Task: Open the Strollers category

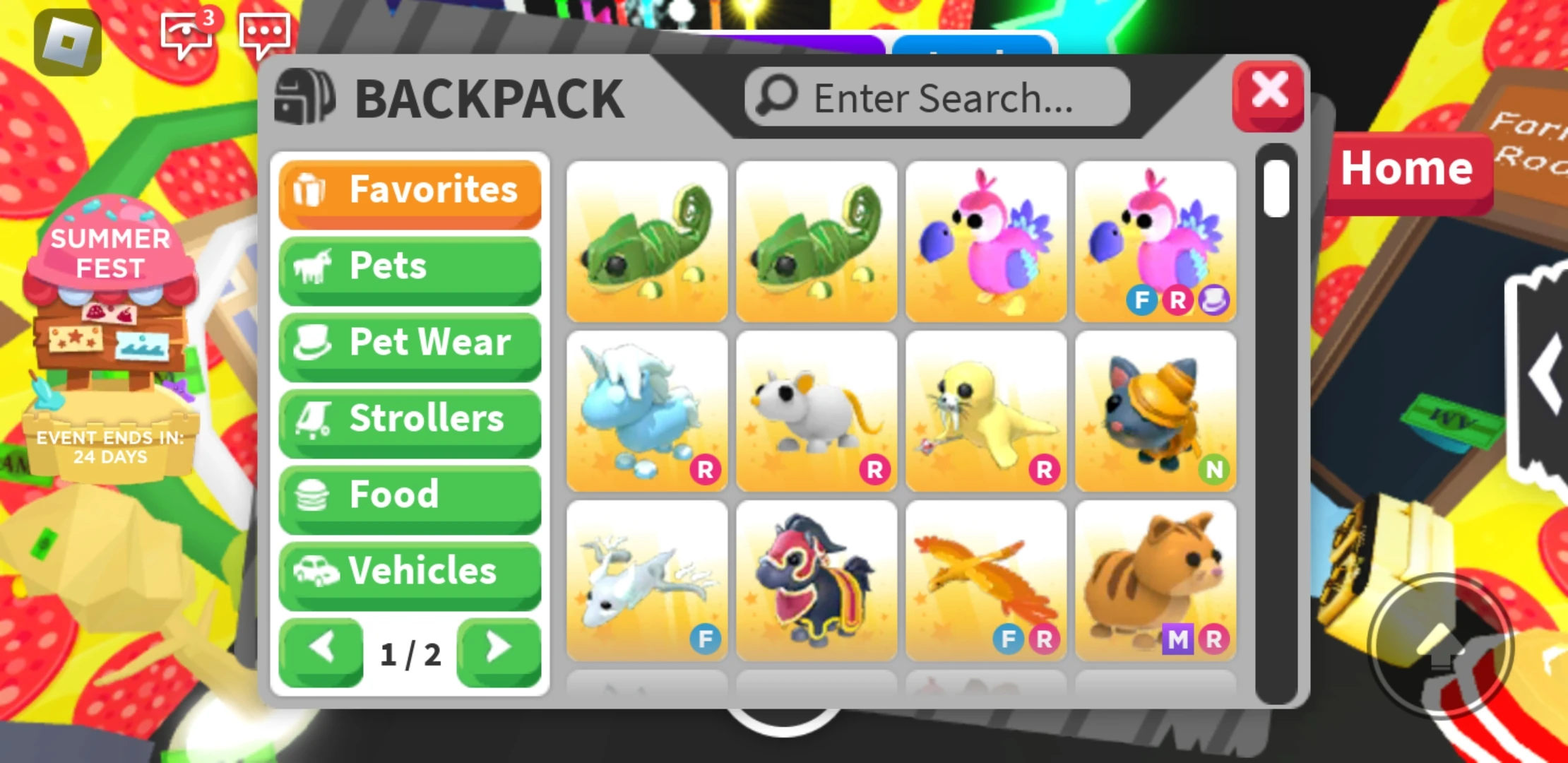Action: coord(410,422)
